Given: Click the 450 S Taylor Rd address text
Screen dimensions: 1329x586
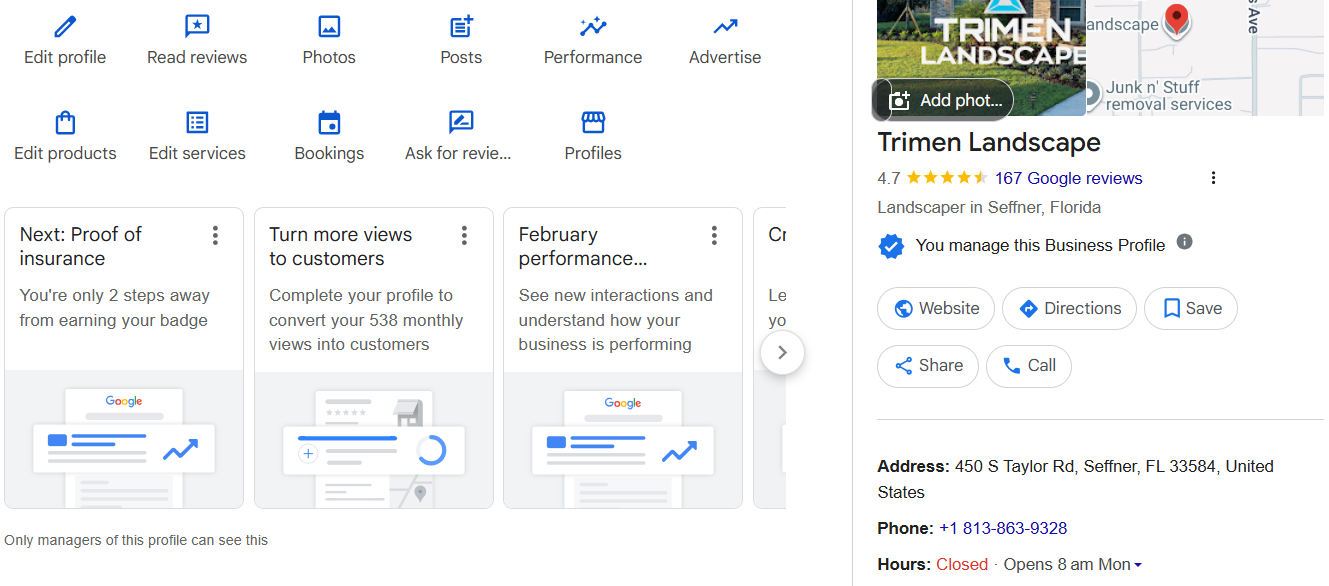Looking at the screenshot, I should coord(1075,478).
